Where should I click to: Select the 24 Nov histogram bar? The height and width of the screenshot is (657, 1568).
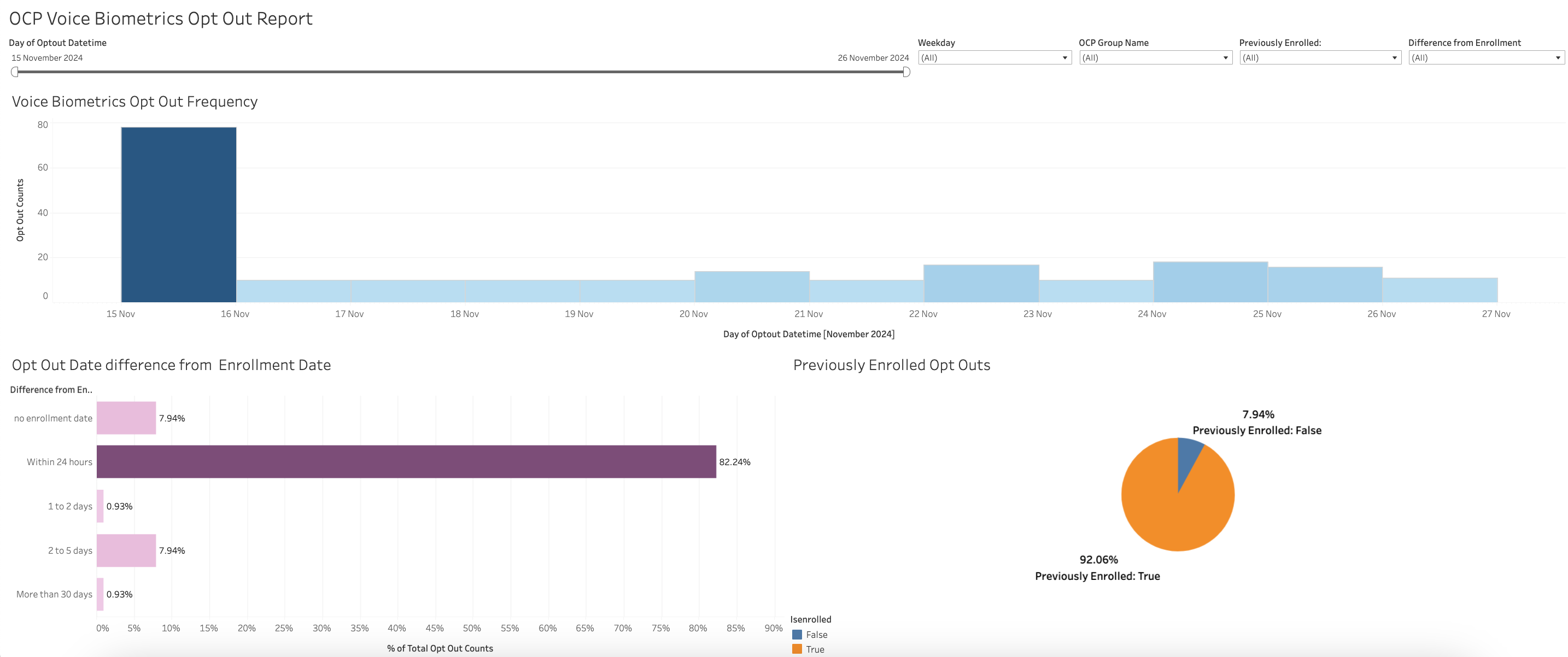point(1210,282)
